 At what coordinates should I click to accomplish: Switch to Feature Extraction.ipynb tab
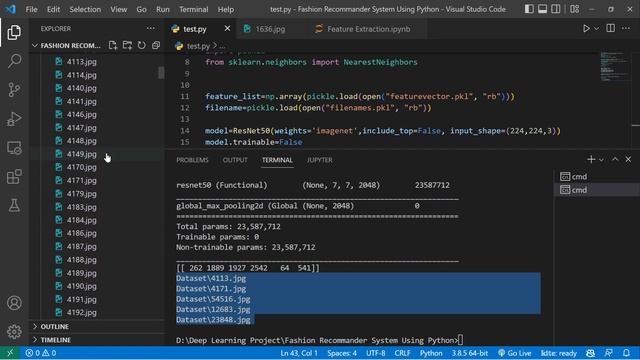coord(368,29)
